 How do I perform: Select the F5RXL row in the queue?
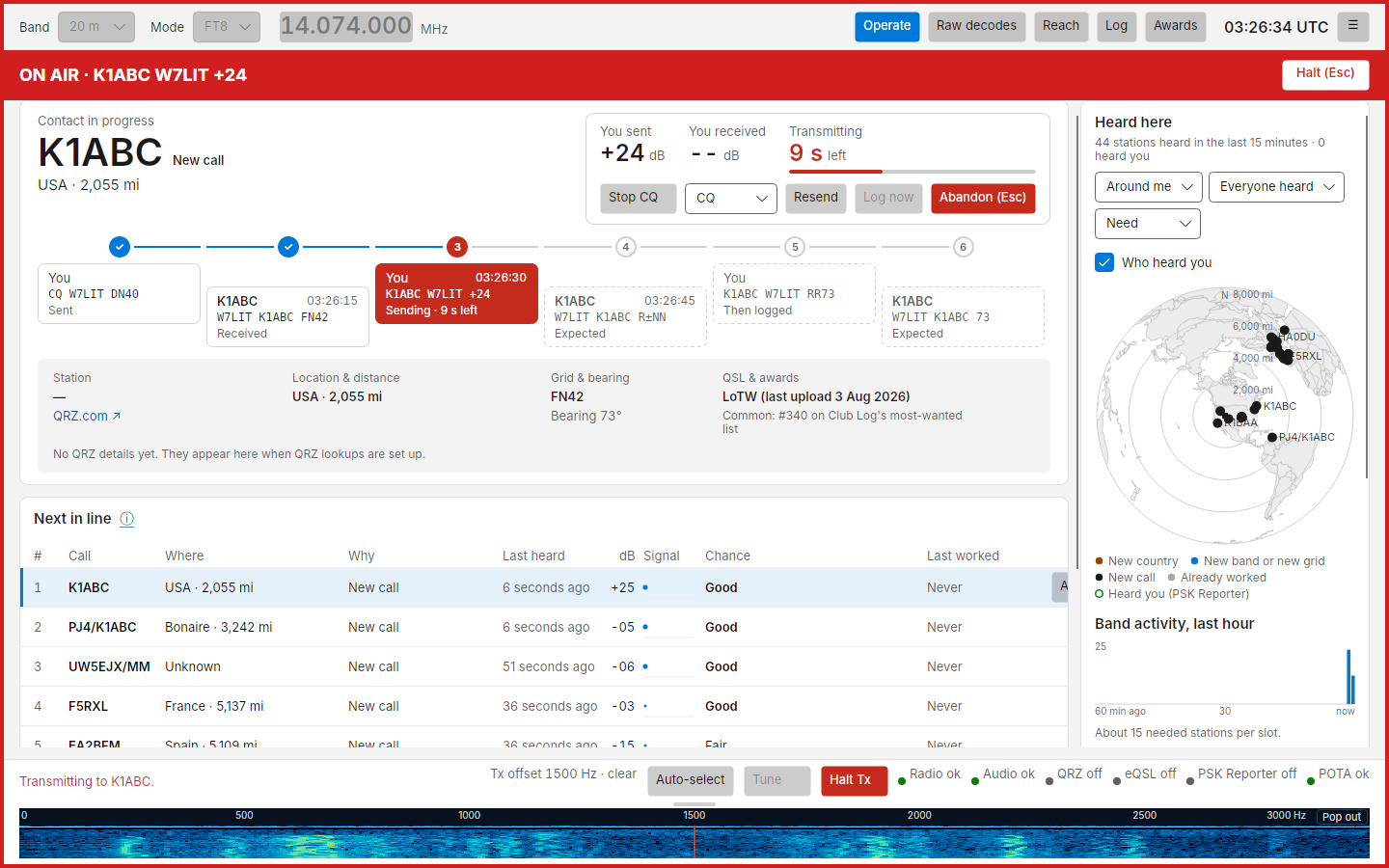(544, 706)
